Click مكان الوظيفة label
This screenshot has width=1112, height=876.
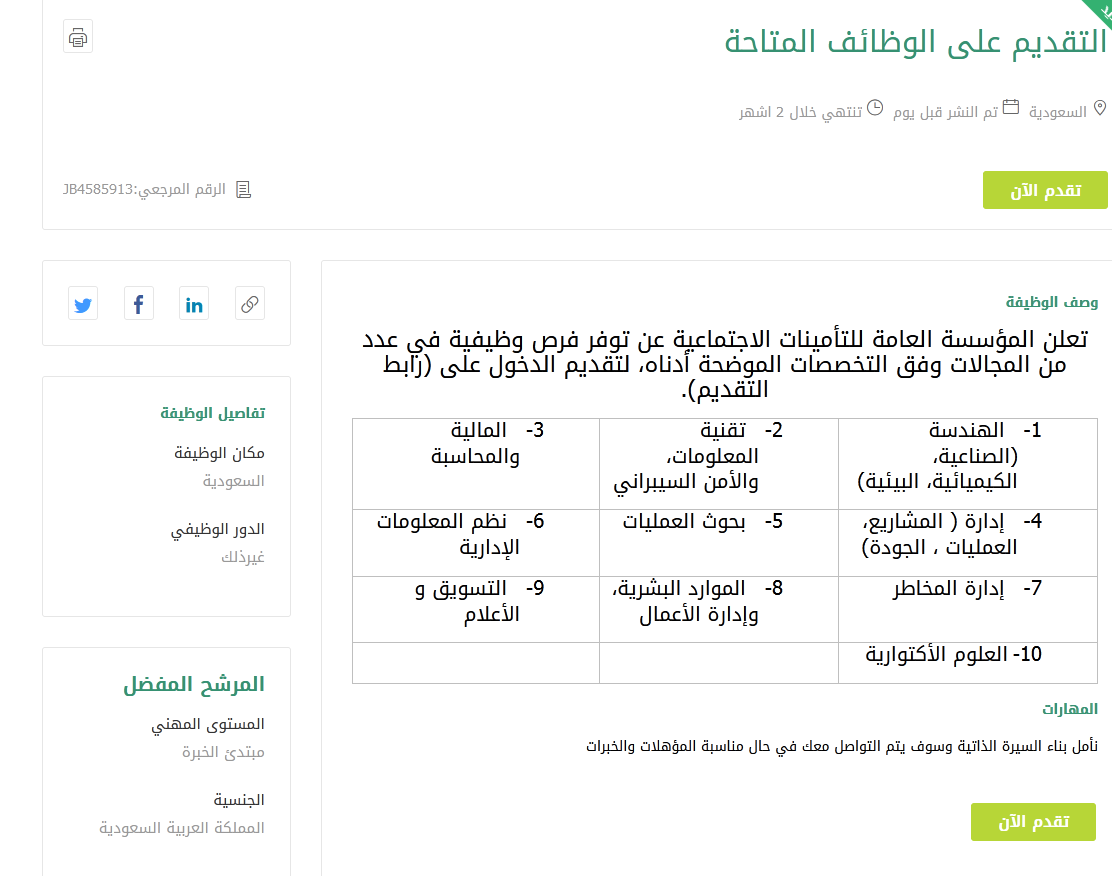pyautogui.click(x=219, y=453)
